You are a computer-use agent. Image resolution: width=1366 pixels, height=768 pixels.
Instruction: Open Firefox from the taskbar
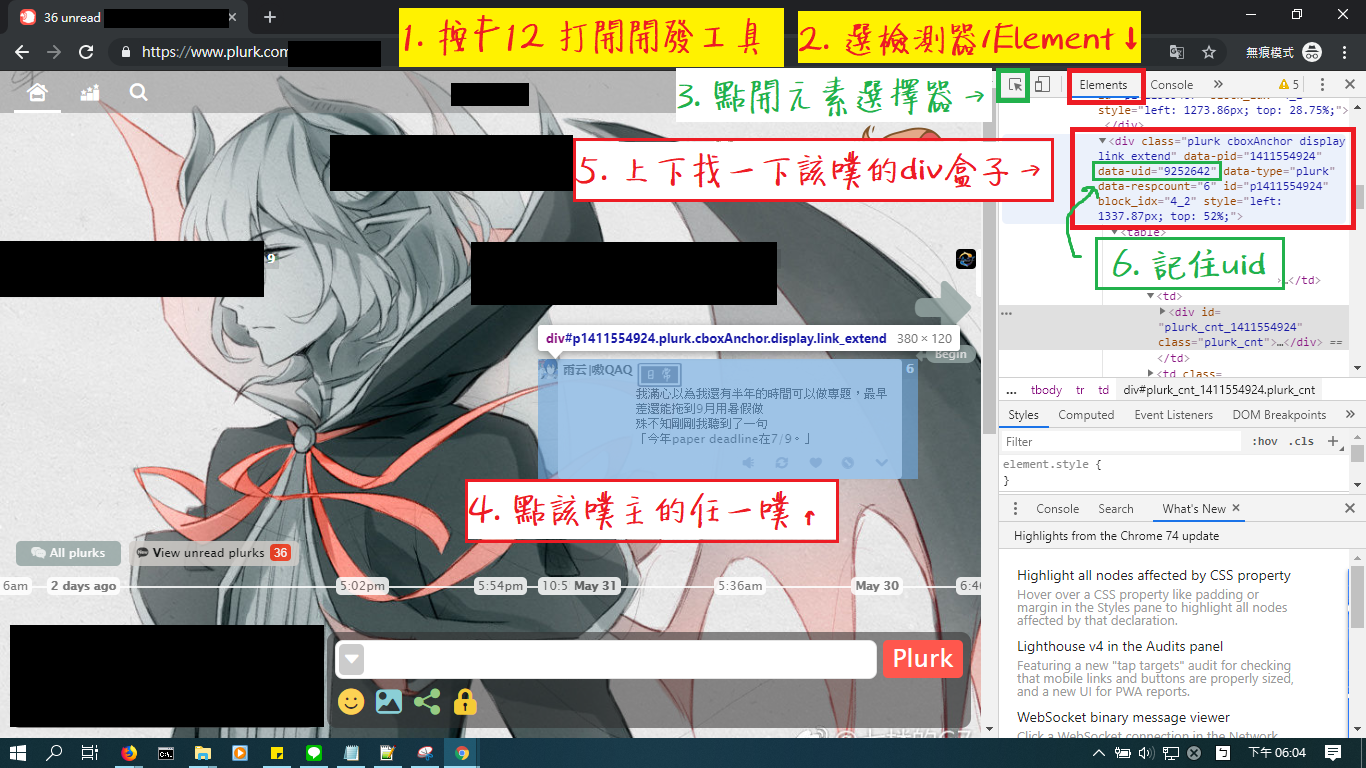point(128,753)
